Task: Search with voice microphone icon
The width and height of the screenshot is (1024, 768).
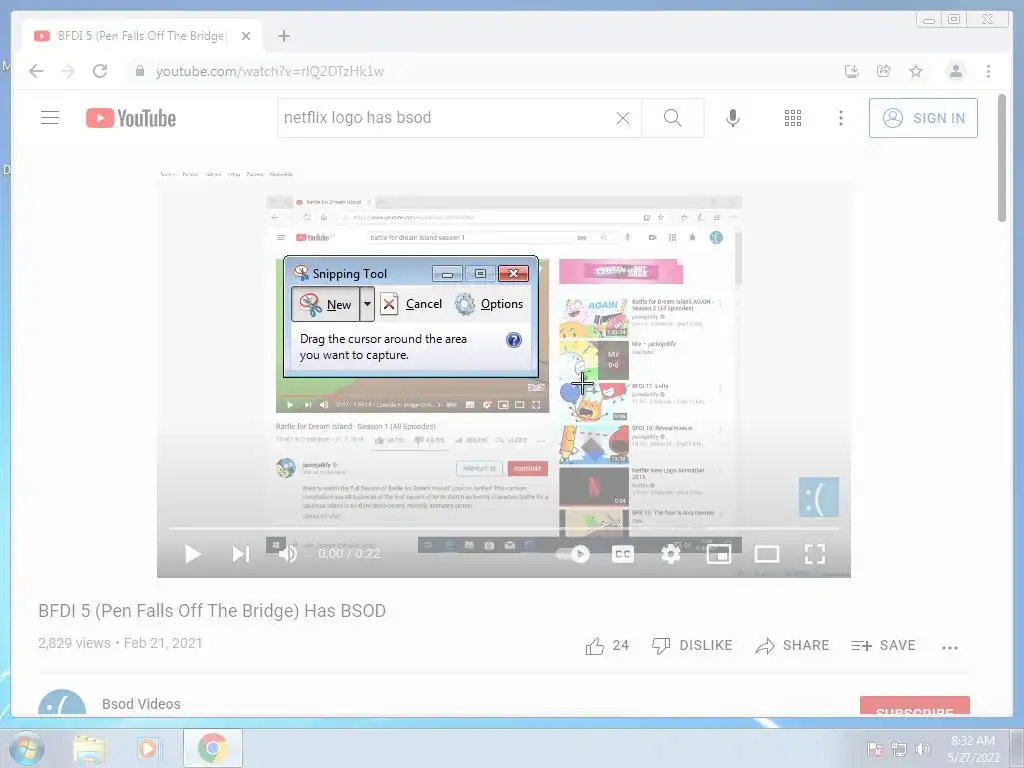Action: click(x=733, y=118)
